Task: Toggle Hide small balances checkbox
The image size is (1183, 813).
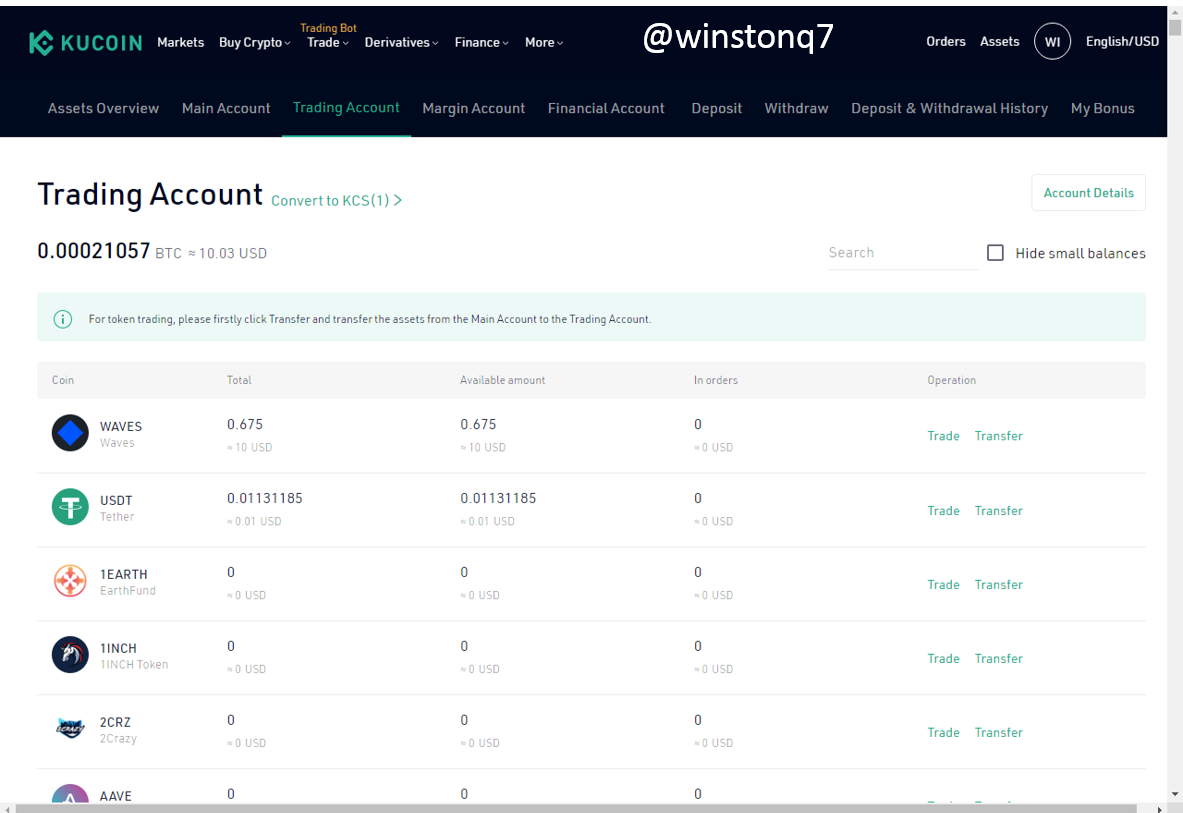Action: tap(995, 253)
